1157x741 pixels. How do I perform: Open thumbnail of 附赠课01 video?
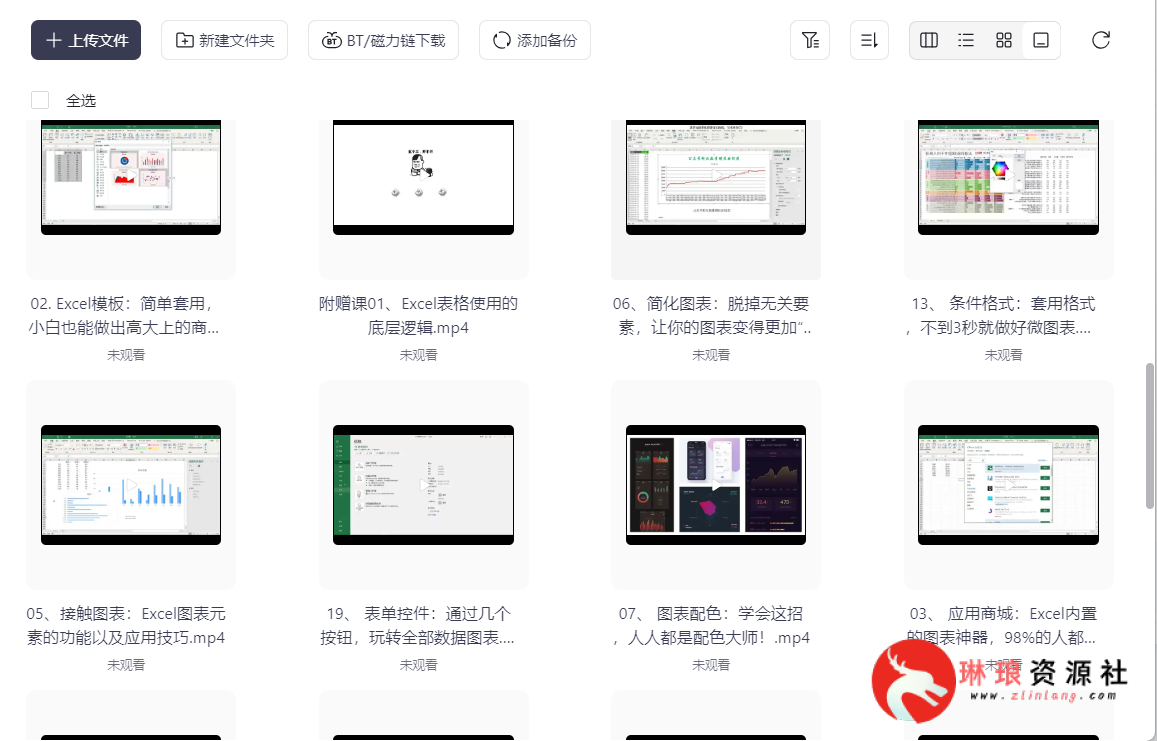(x=424, y=177)
